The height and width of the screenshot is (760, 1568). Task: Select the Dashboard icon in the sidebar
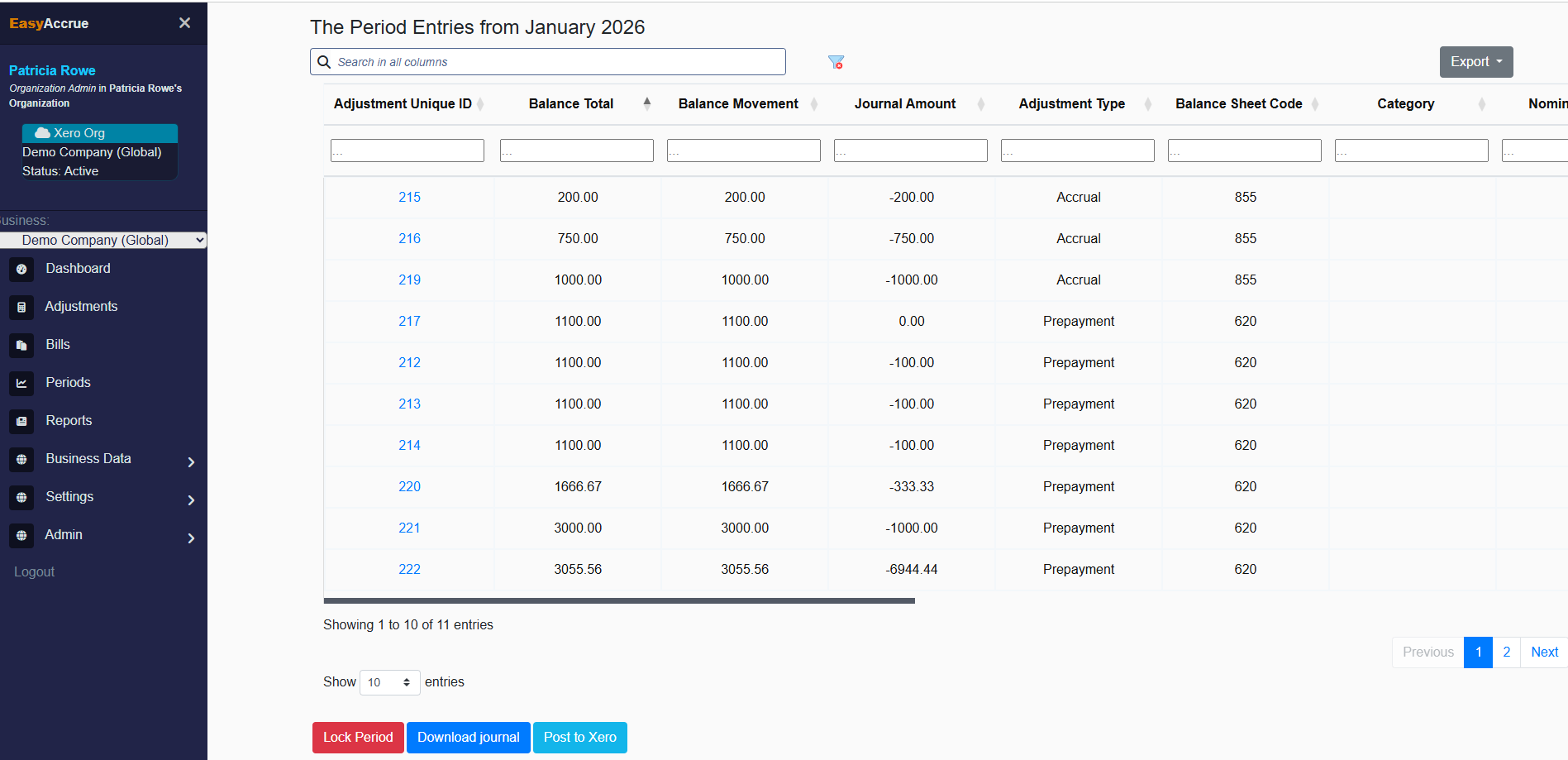(x=21, y=269)
